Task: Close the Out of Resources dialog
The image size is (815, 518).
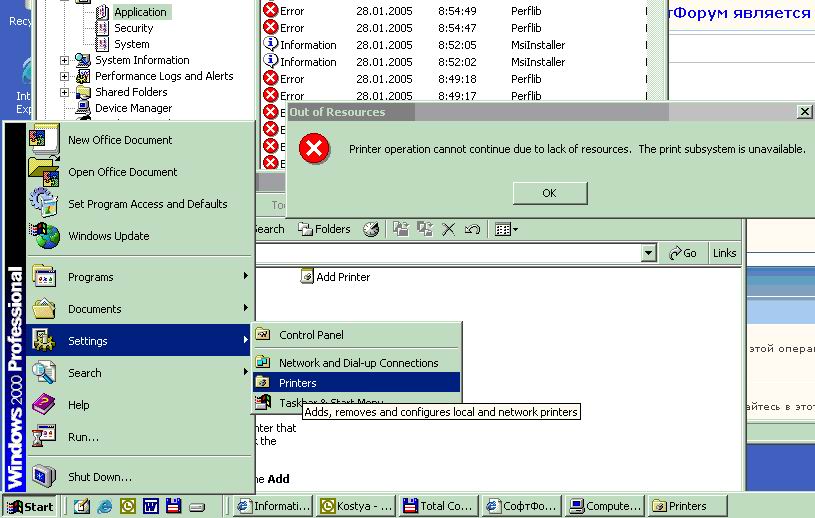Action: [x=804, y=112]
